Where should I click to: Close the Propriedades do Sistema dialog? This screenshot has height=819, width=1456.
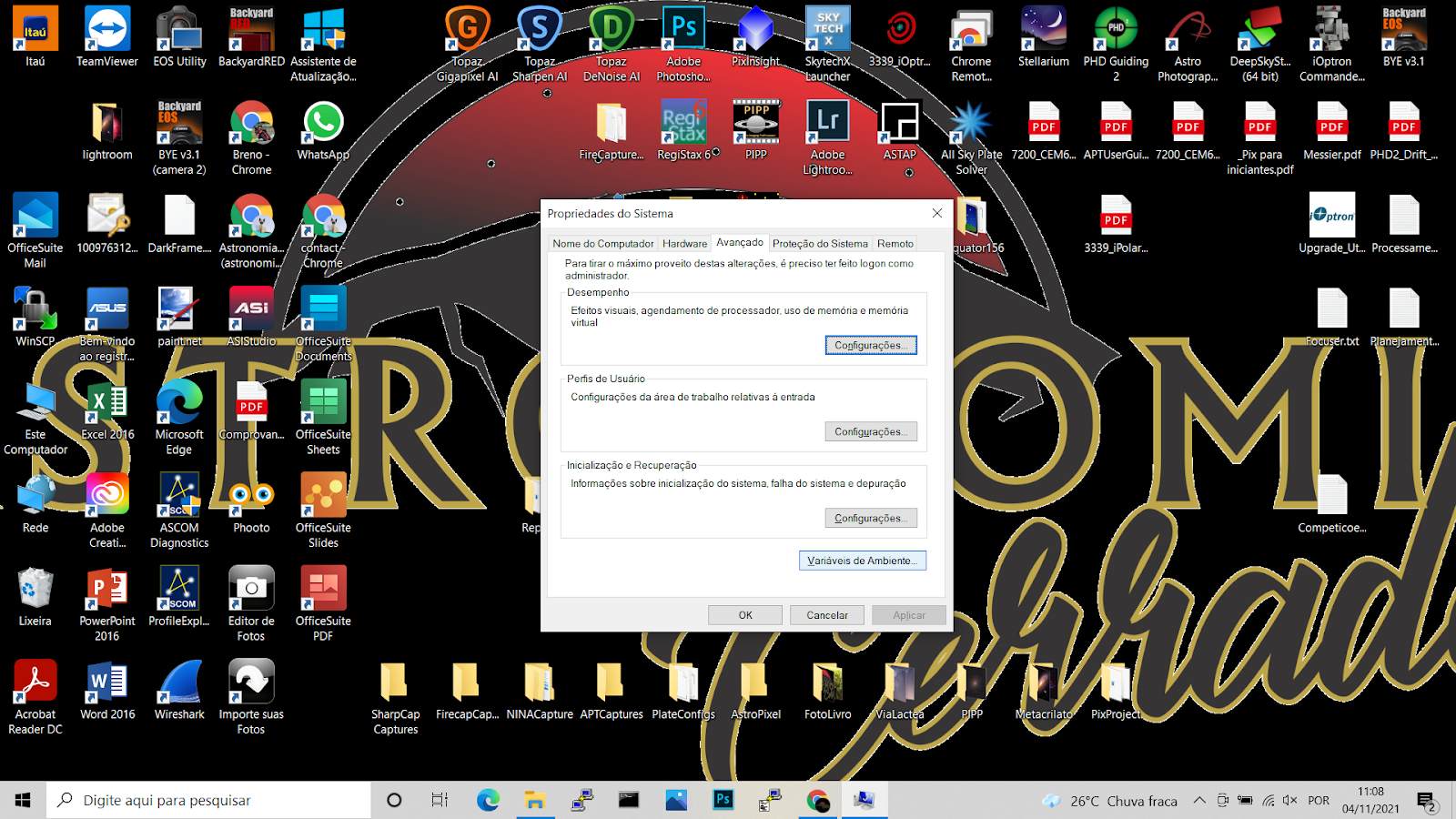click(x=937, y=213)
